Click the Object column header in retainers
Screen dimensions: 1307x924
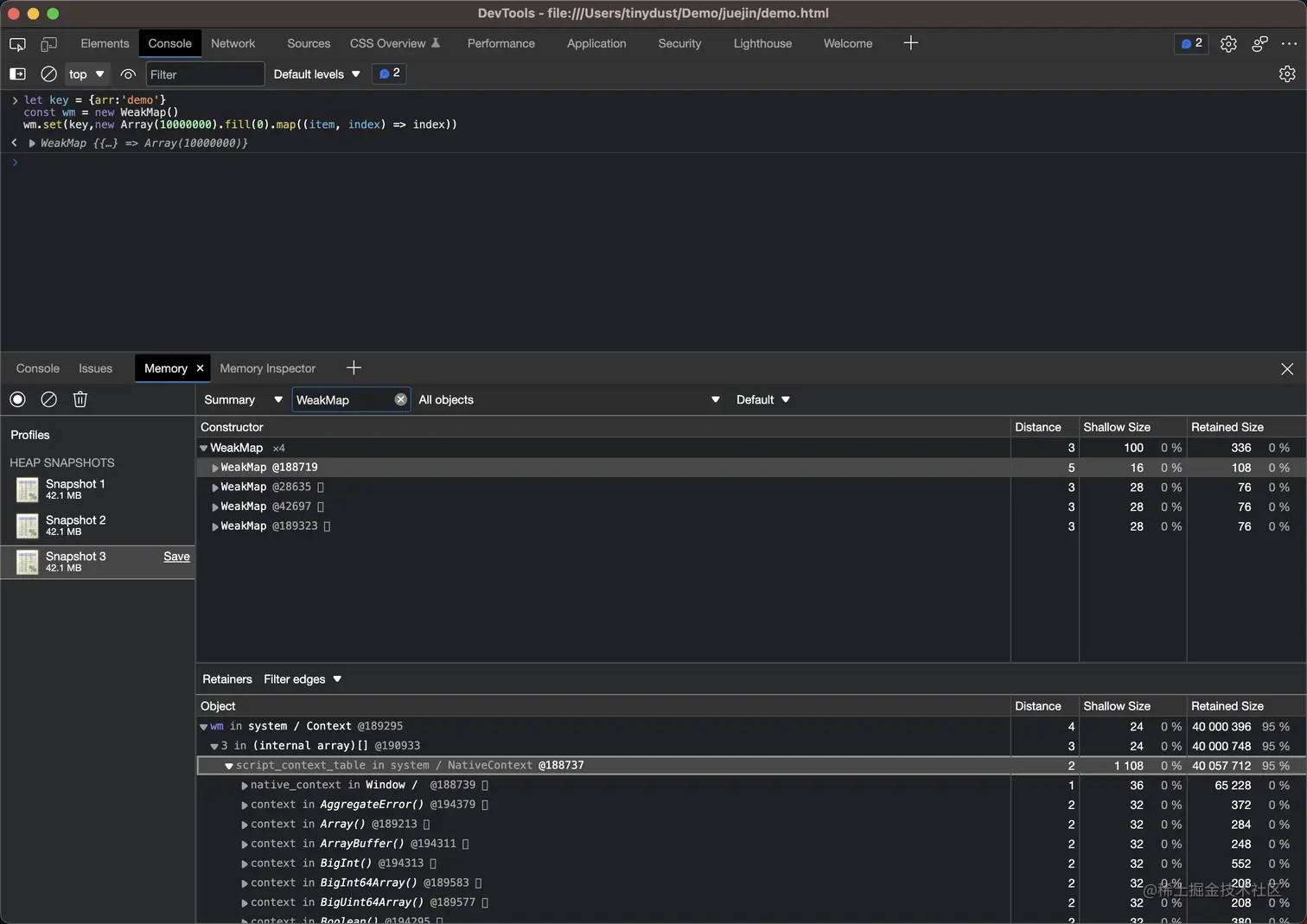coord(603,706)
